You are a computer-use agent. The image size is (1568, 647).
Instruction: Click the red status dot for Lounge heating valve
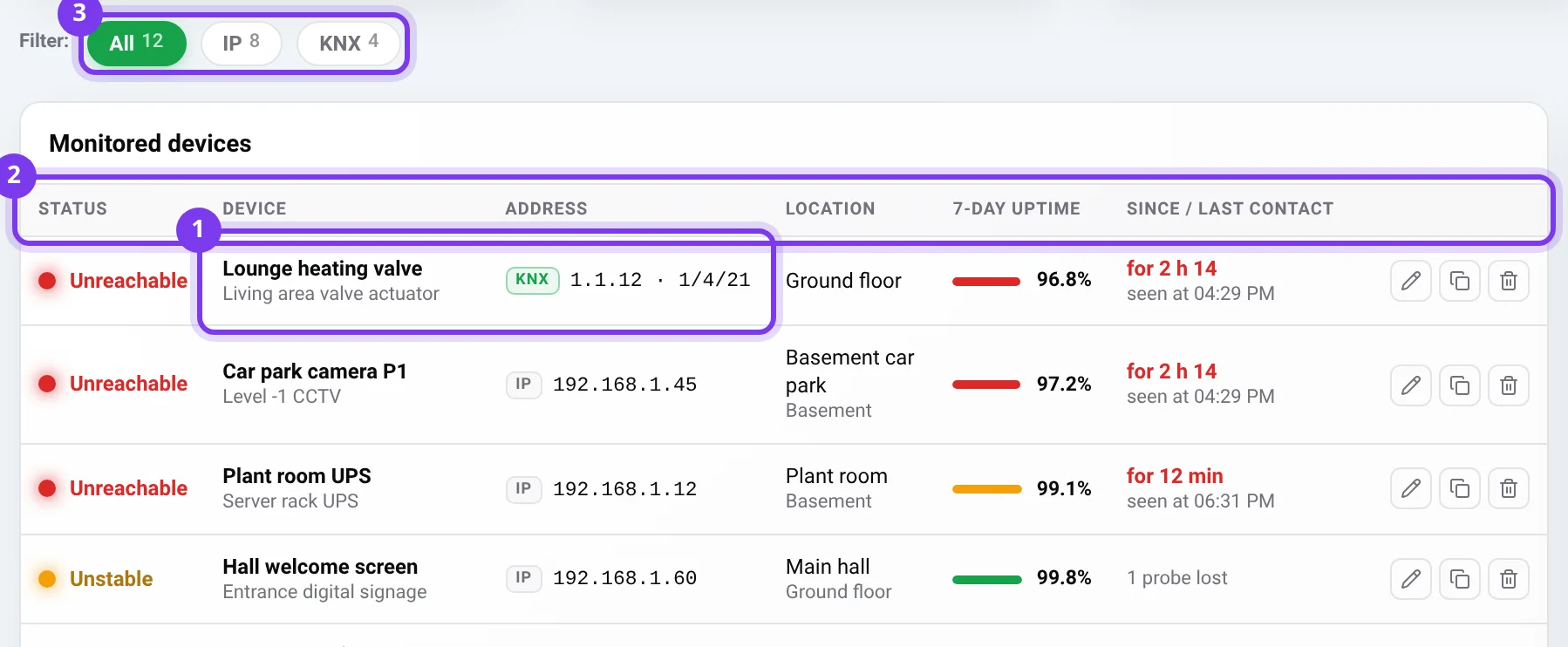48,281
